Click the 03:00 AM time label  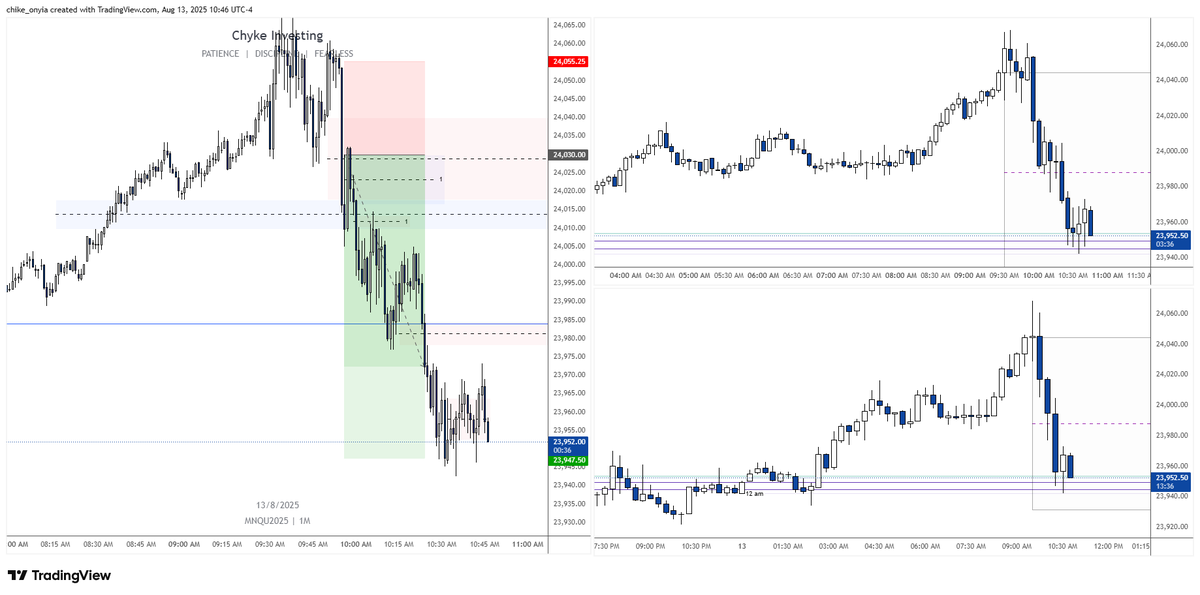pos(834,547)
